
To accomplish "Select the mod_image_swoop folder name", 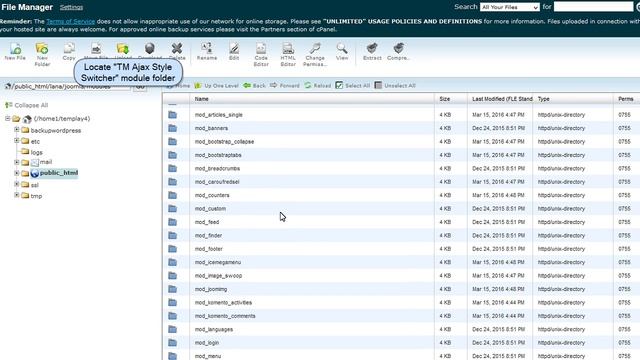I will tap(218, 276).
